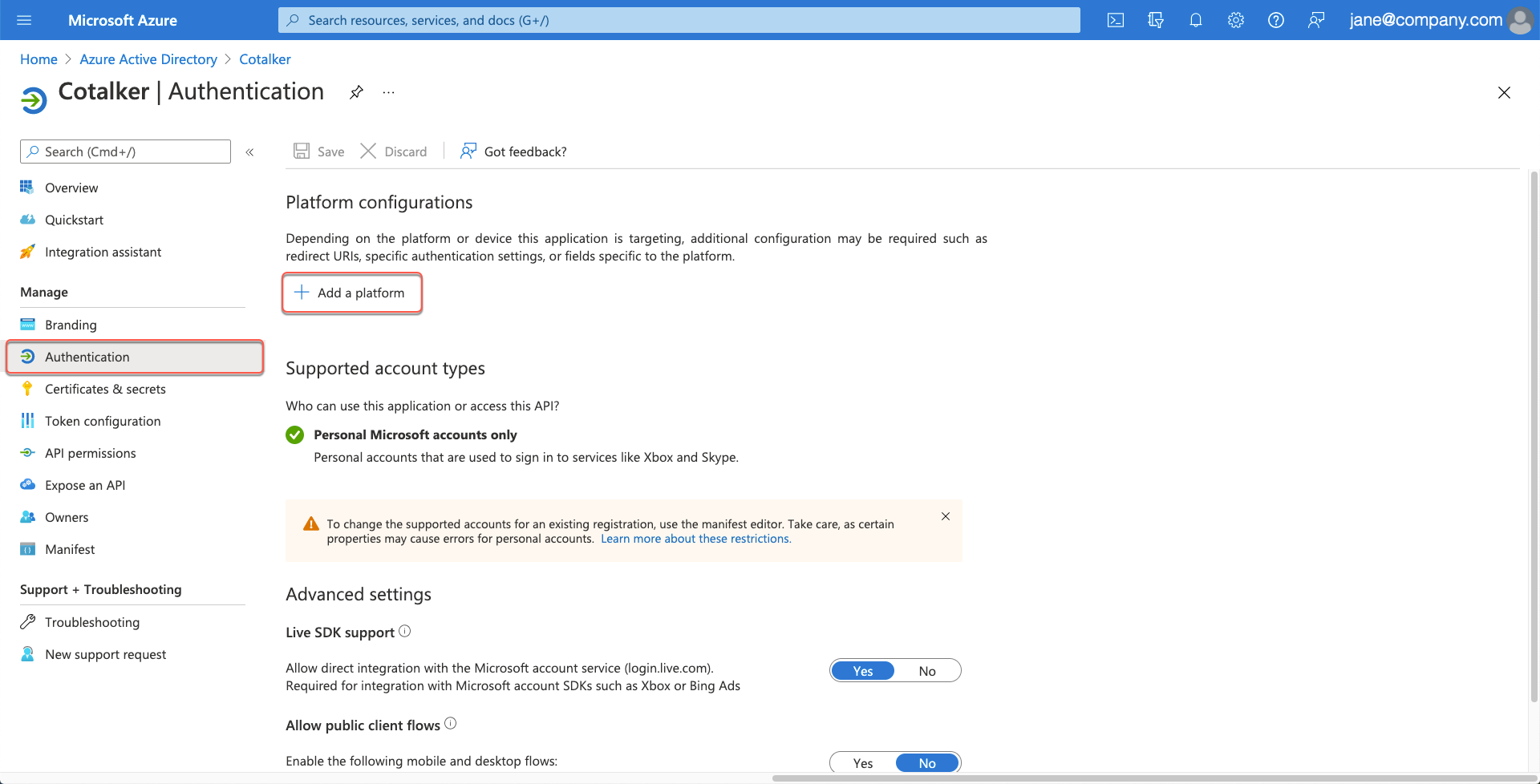The image size is (1540, 784).
Task: Click the Save toolbar button
Action: [319, 152]
